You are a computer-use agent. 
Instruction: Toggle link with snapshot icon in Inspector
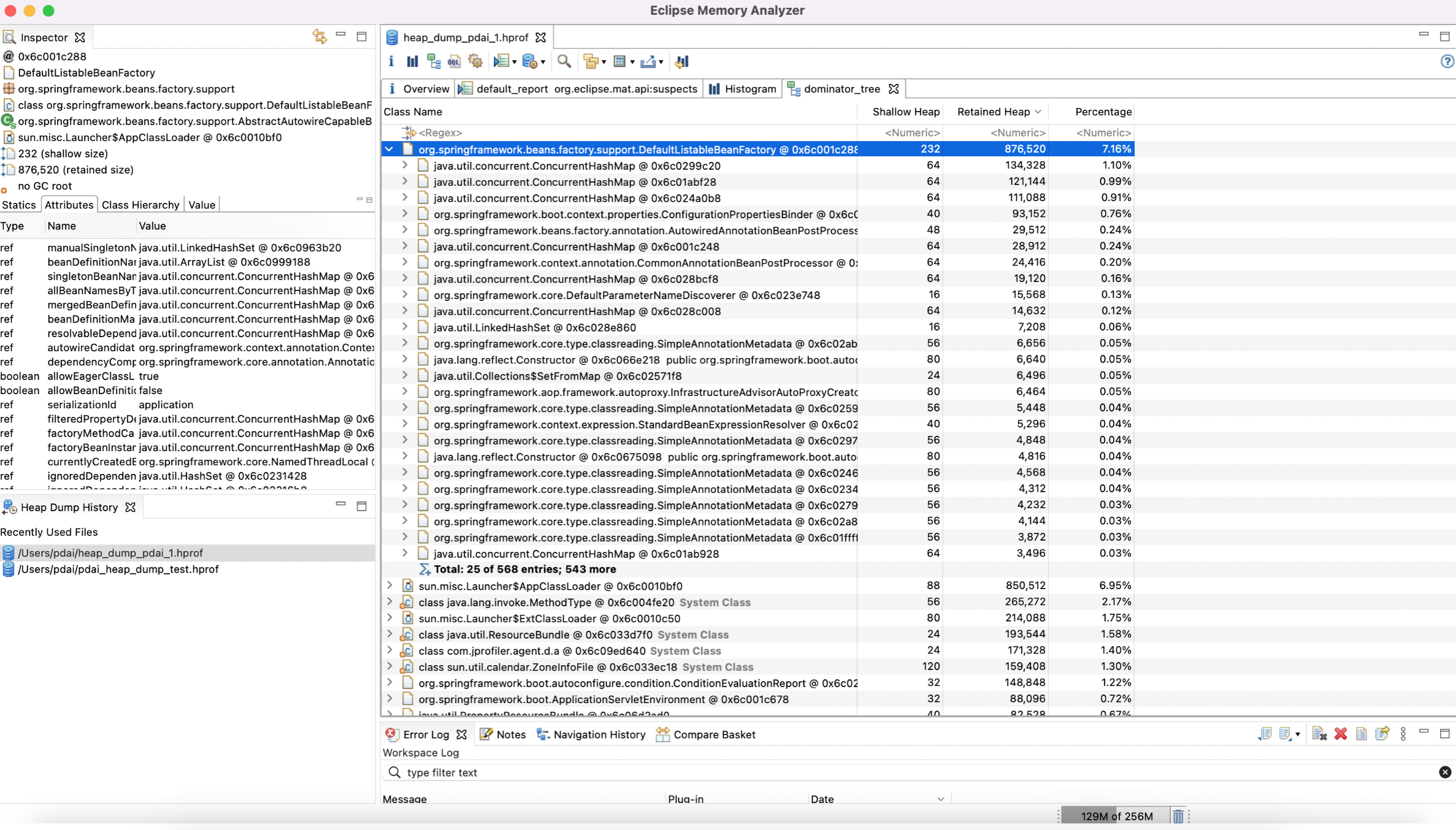pyautogui.click(x=319, y=37)
